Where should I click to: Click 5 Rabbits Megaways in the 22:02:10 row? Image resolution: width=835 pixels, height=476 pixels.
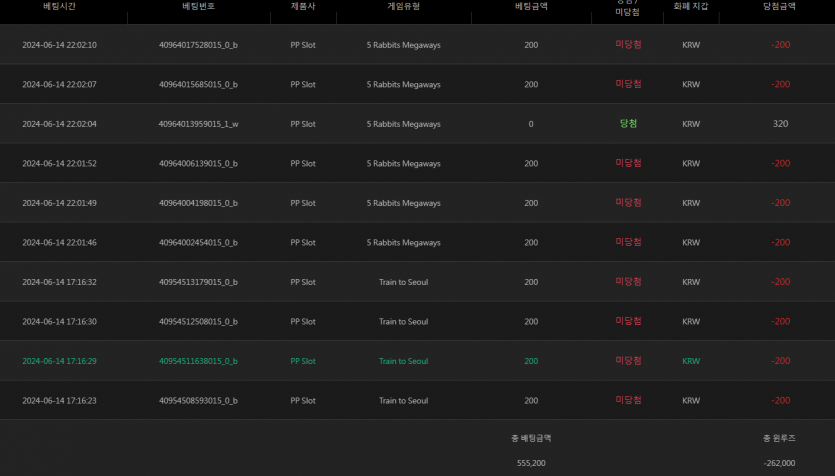(403, 45)
